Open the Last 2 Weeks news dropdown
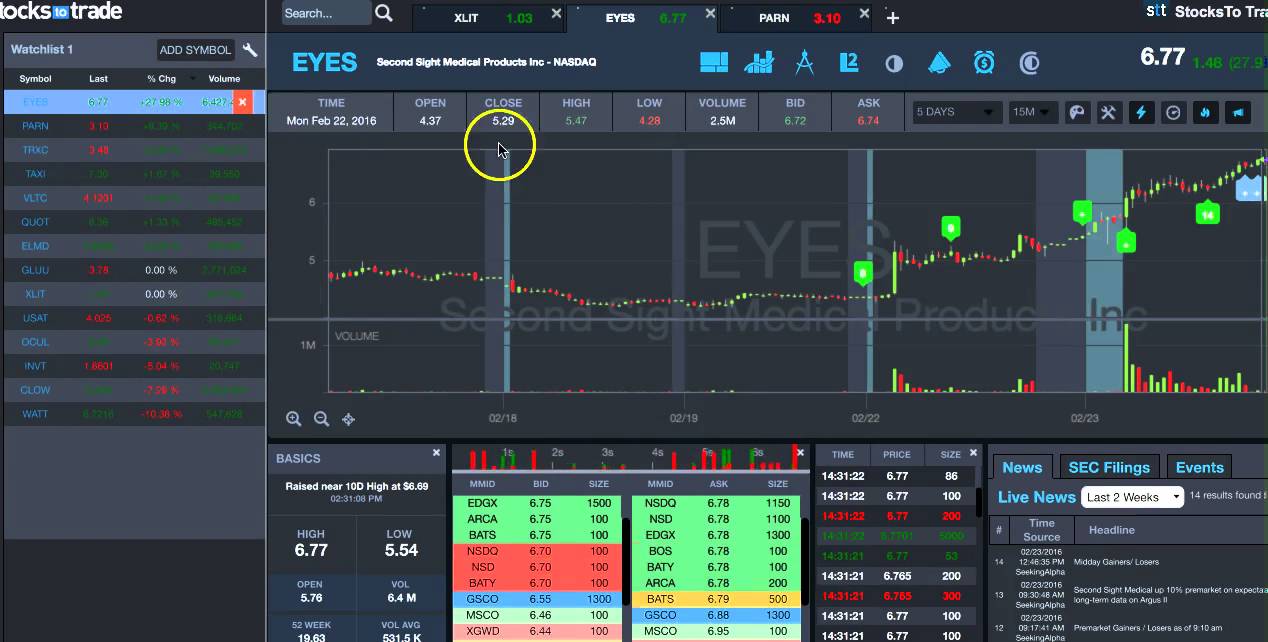Image resolution: width=1268 pixels, height=642 pixels. click(x=1133, y=497)
